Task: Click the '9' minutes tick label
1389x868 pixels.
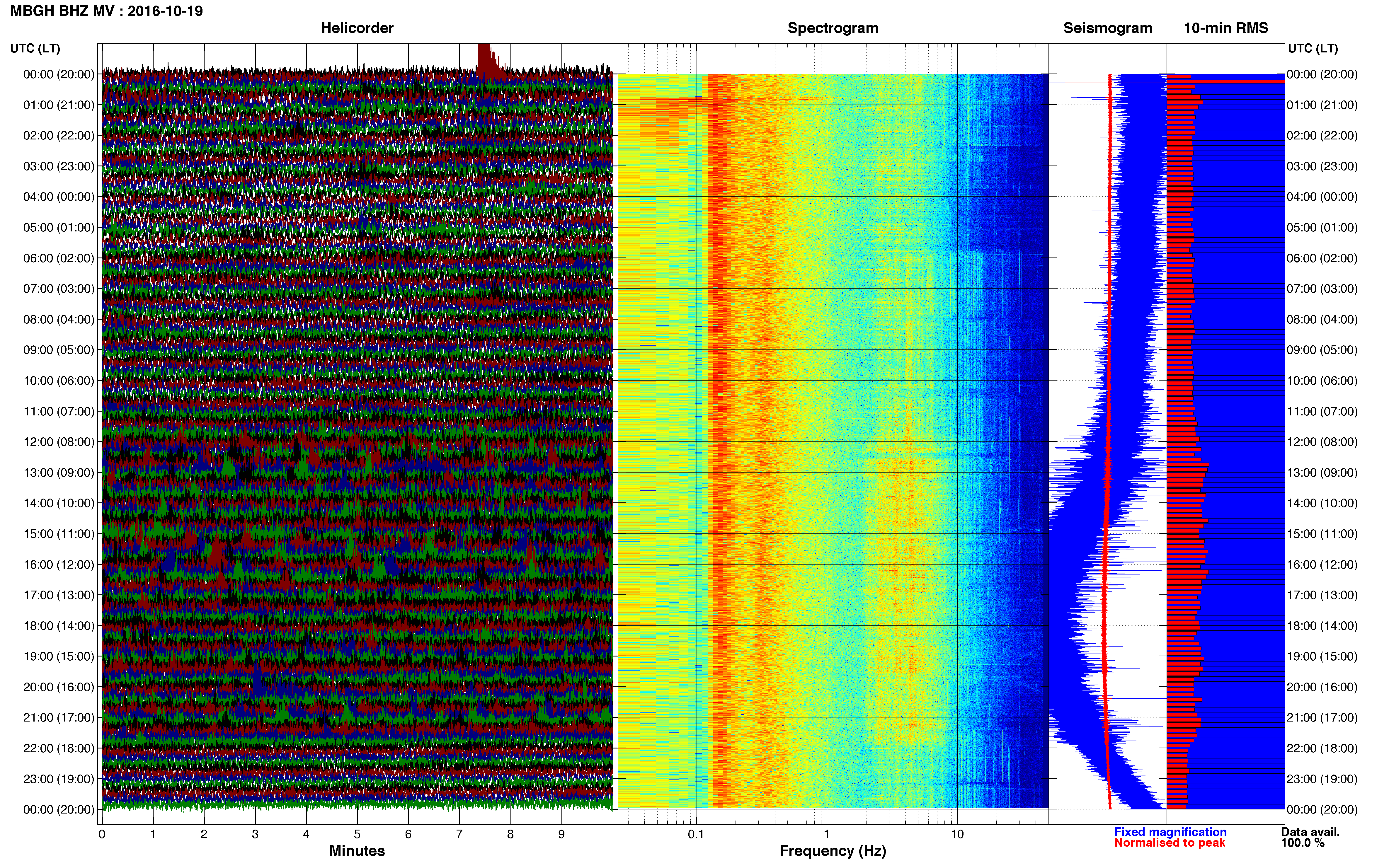Action: pyautogui.click(x=561, y=834)
